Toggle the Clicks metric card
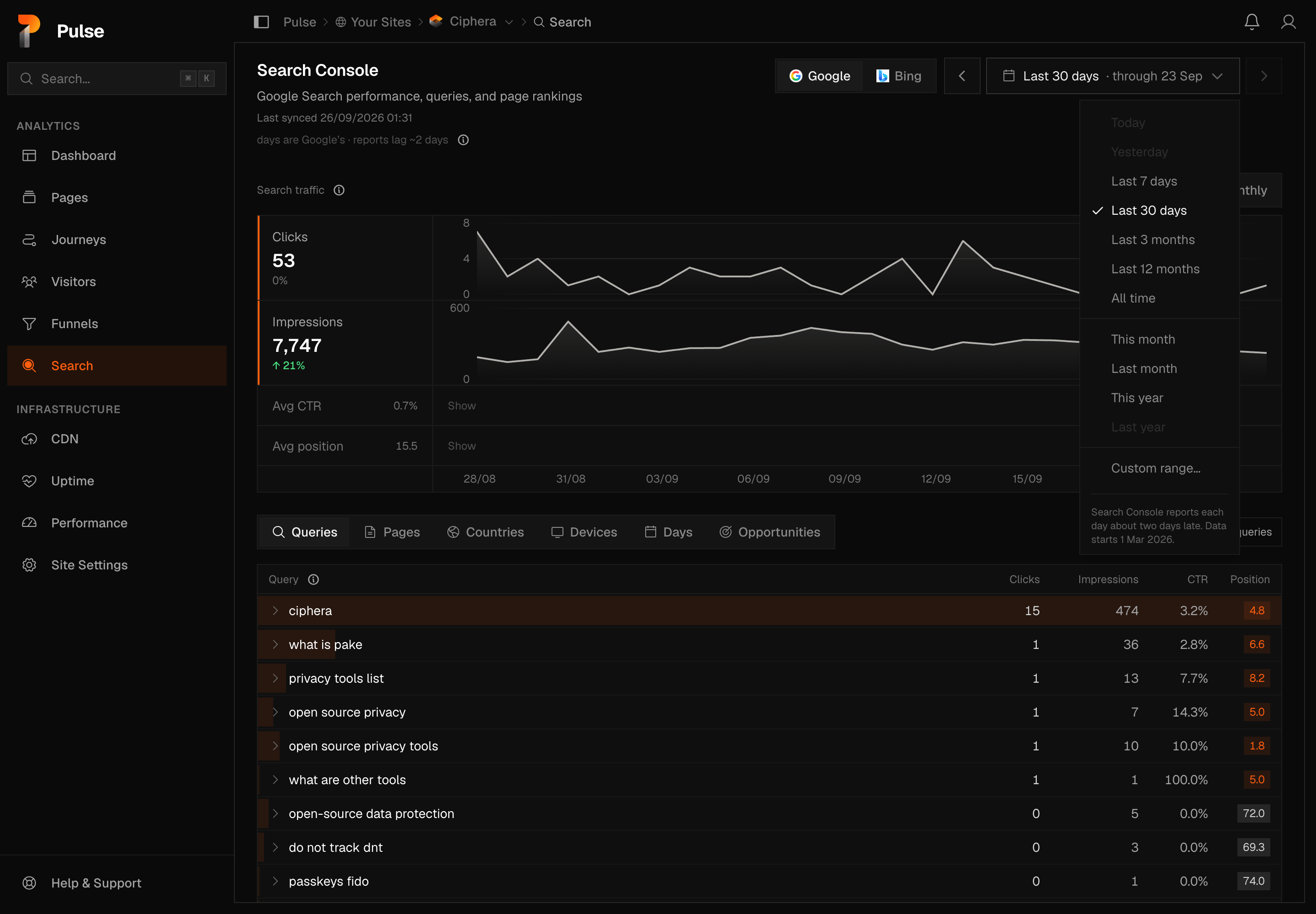Screen dimensions: 1316x914 pos(345,258)
